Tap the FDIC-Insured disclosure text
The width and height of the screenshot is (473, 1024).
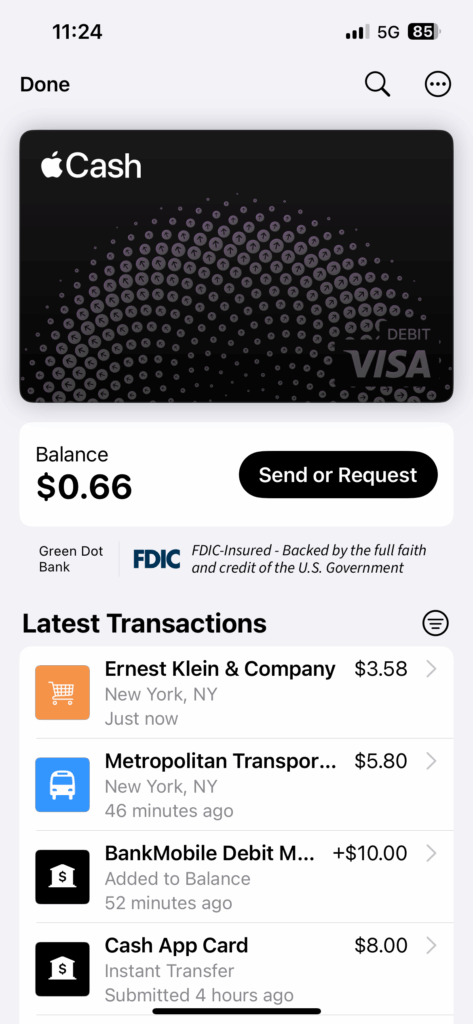click(x=309, y=559)
